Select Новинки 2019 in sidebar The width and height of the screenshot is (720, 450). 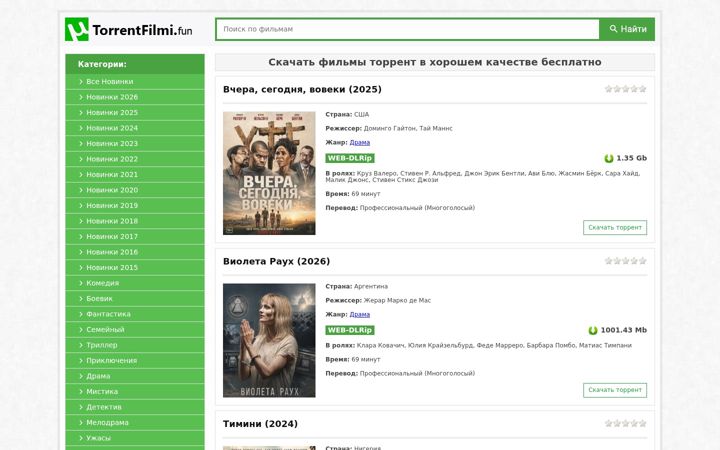pyautogui.click(x=135, y=206)
